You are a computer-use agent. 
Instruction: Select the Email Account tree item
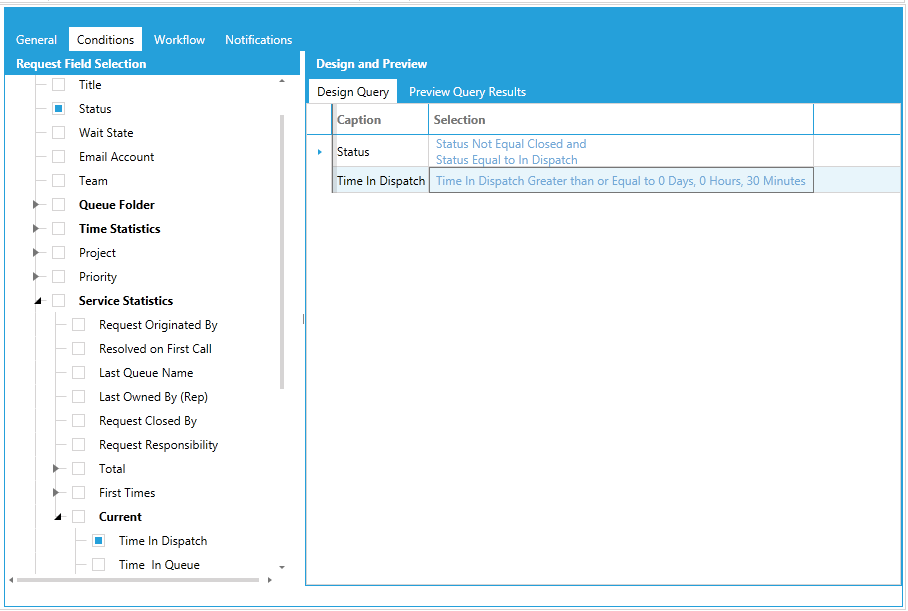tap(116, 157)
